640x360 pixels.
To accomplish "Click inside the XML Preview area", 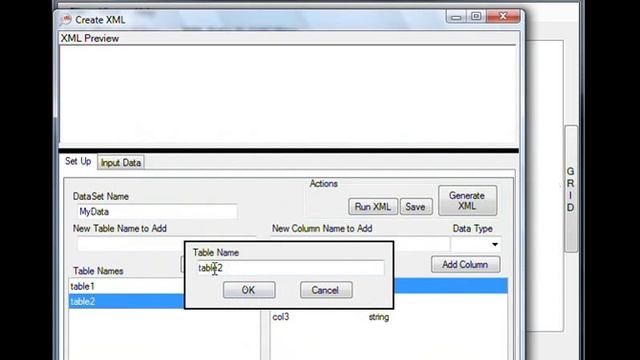I will click(x=289, y=95).
